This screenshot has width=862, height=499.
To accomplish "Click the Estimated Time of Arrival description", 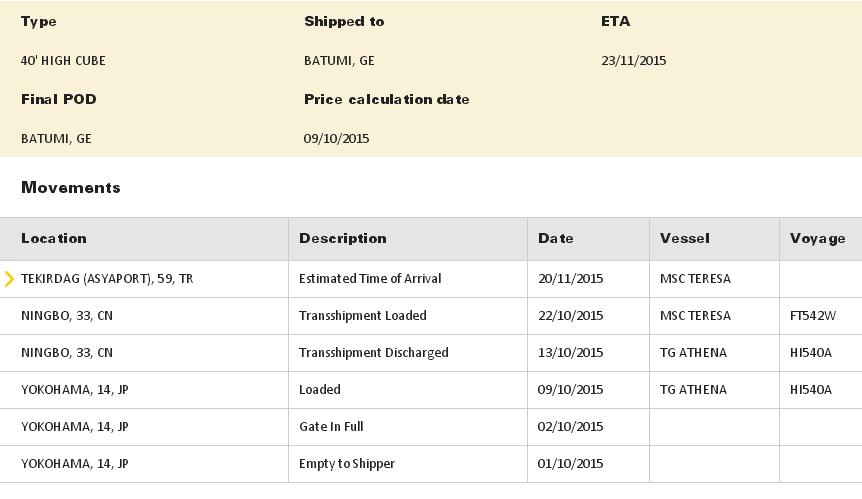I will [370, 279].
